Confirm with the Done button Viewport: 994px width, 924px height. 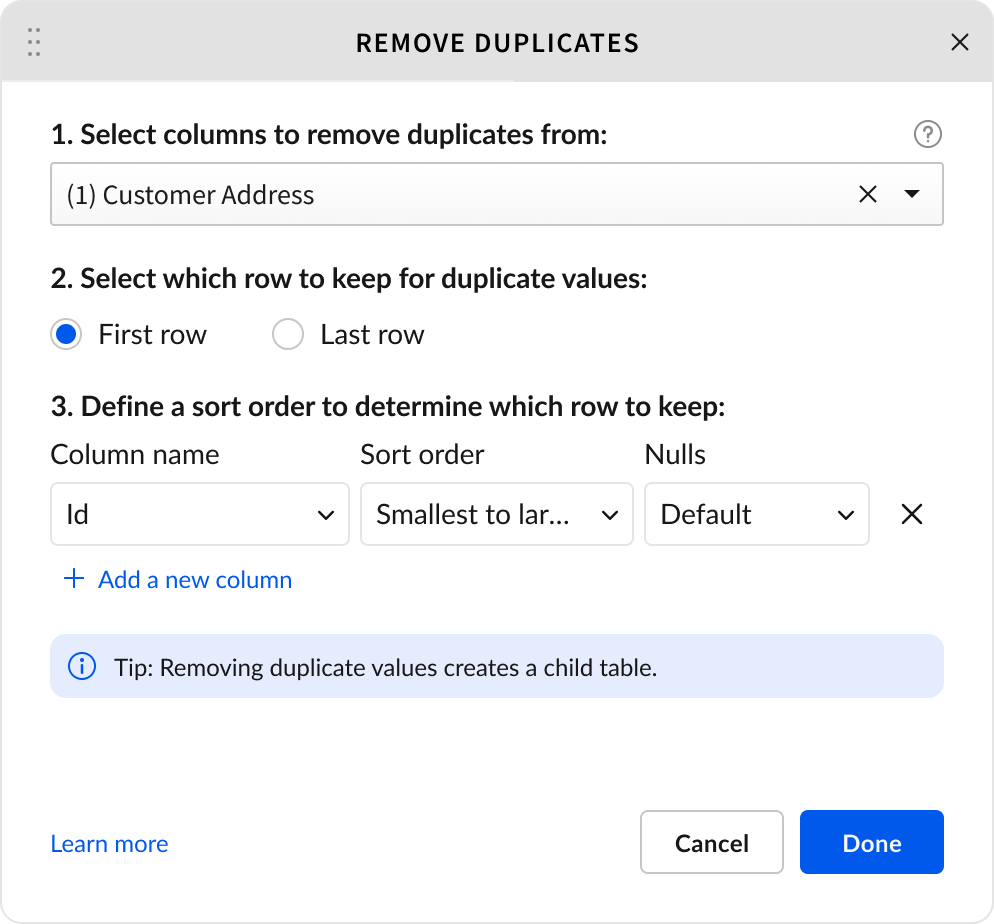tap(871, 843)
